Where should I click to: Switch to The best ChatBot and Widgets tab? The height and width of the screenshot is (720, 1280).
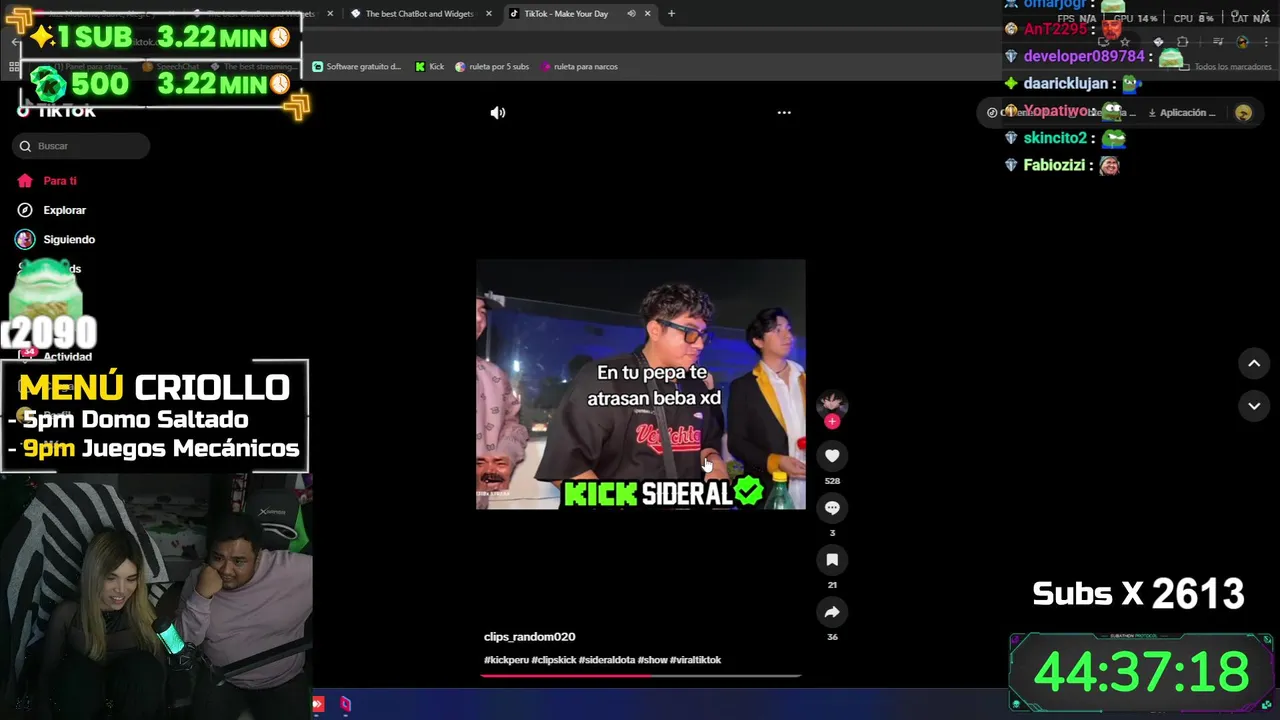419,14
